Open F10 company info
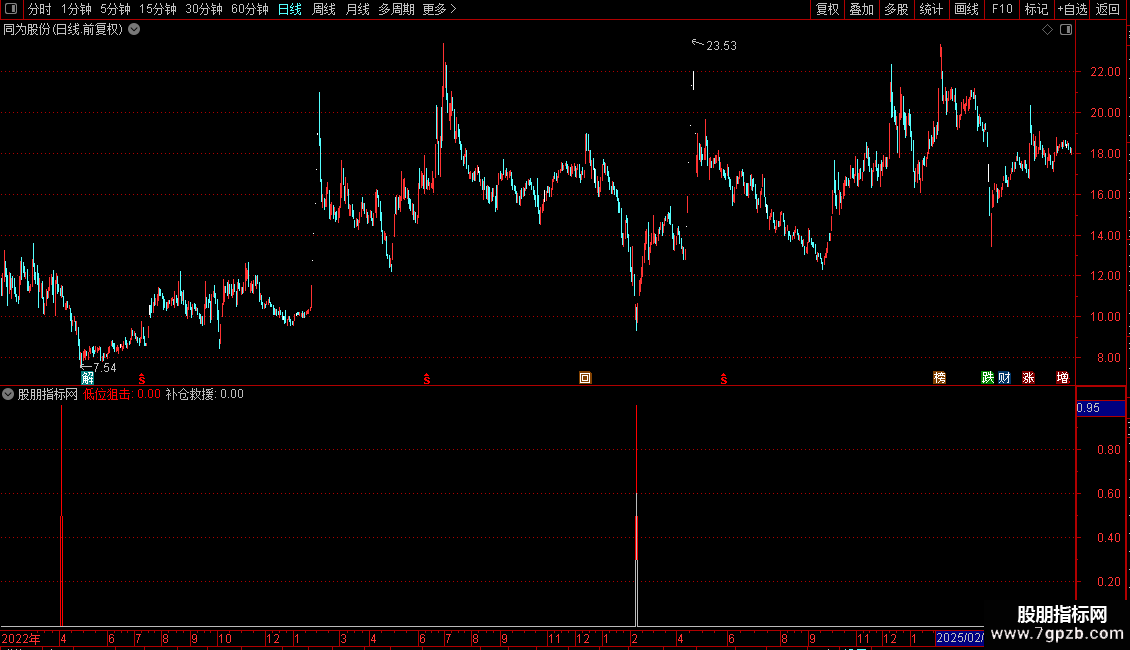The image size is (1130, 650). point(1002,9)
